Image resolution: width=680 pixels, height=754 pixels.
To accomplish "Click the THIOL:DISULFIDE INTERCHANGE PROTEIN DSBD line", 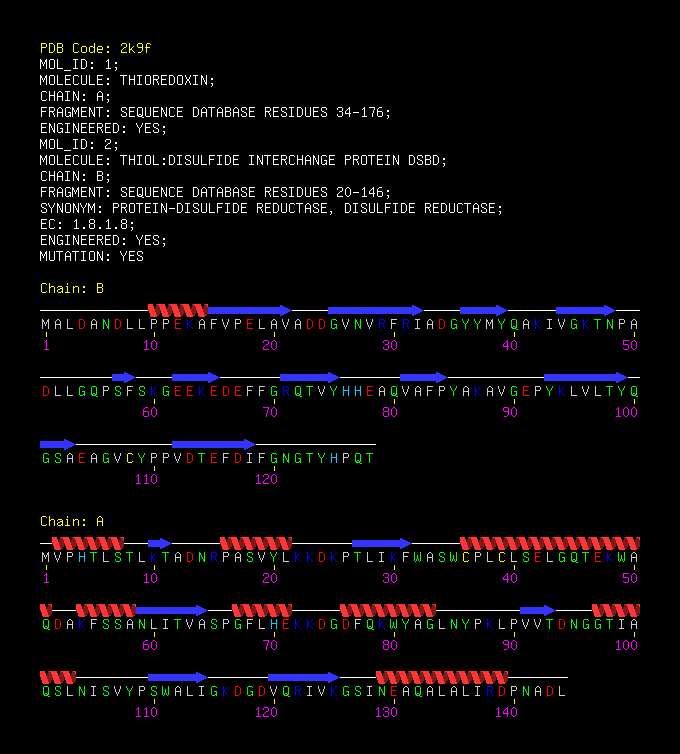I will click(x=243, y=160).
